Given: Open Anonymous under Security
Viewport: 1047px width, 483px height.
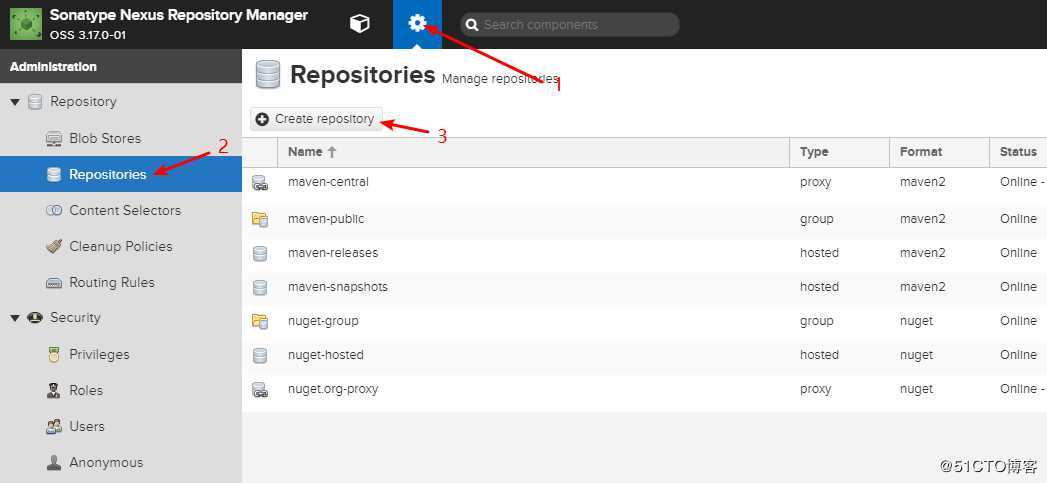Looking at the screenshot, I should tap(121, 463).
